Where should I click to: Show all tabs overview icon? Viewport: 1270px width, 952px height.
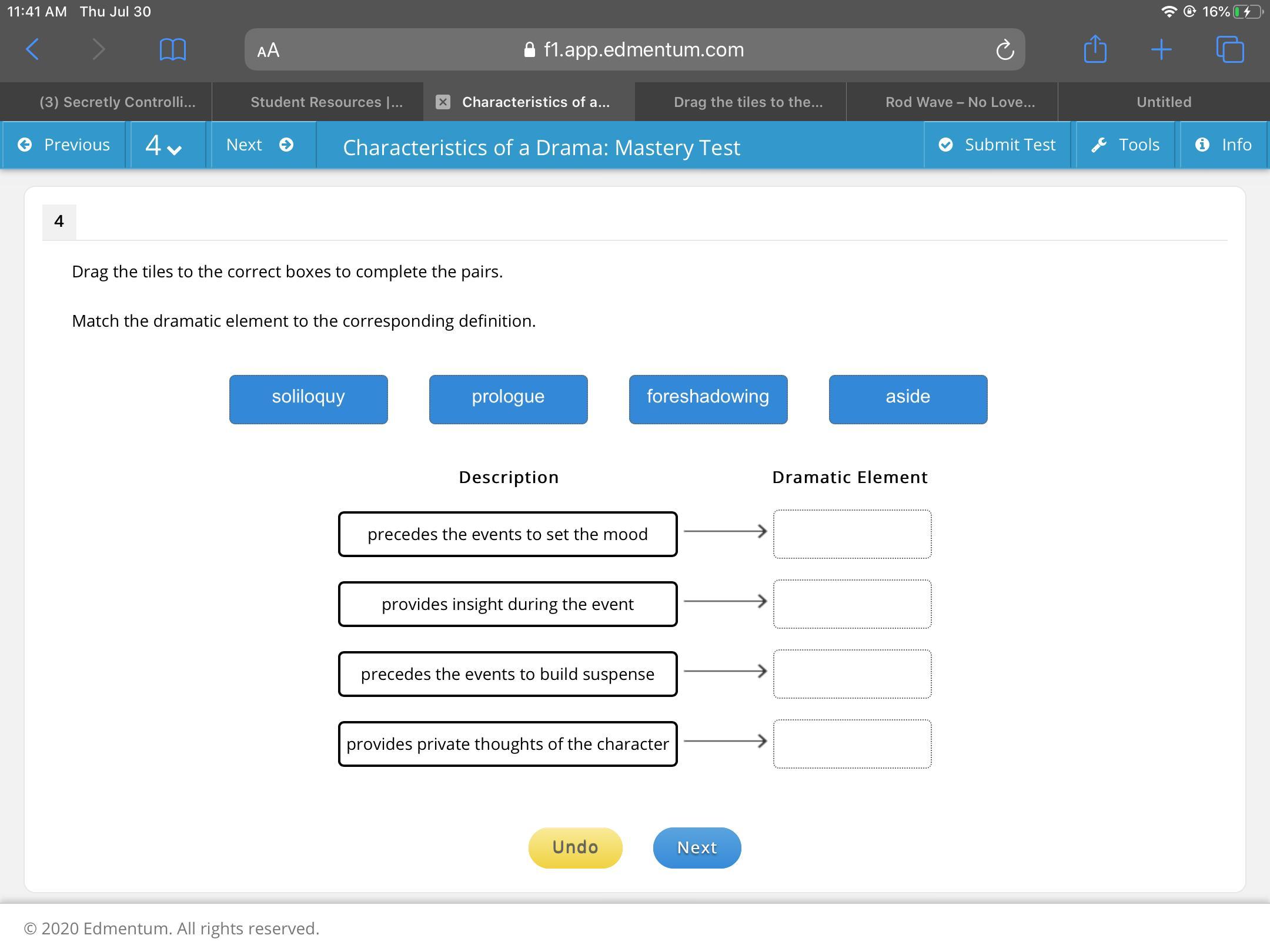pos(1229,49)
